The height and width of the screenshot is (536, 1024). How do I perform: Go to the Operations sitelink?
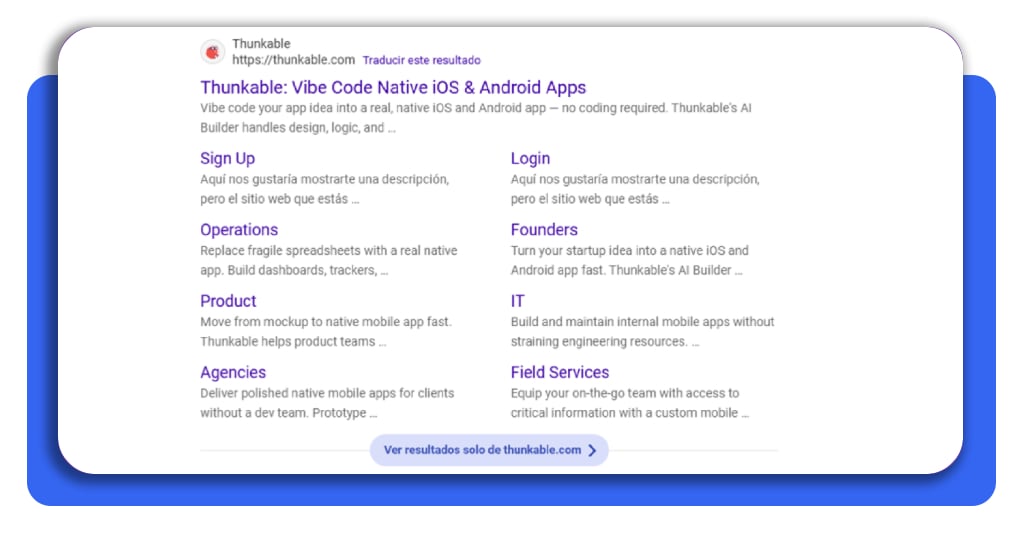(239, 230)
